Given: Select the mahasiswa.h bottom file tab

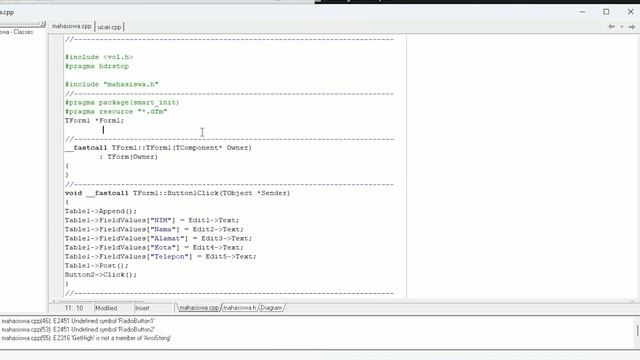Looking at the screenshot, I should click(240, 308).
